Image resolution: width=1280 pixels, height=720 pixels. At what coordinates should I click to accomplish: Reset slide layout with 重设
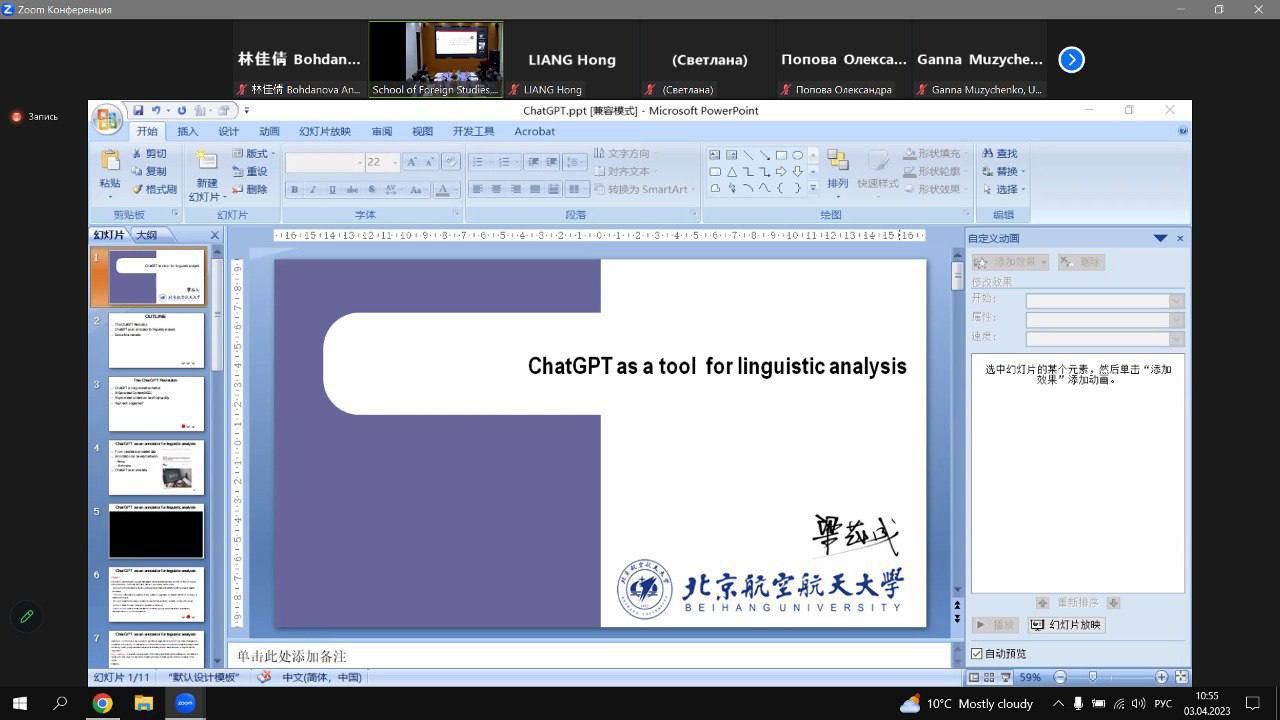(250, 171)
